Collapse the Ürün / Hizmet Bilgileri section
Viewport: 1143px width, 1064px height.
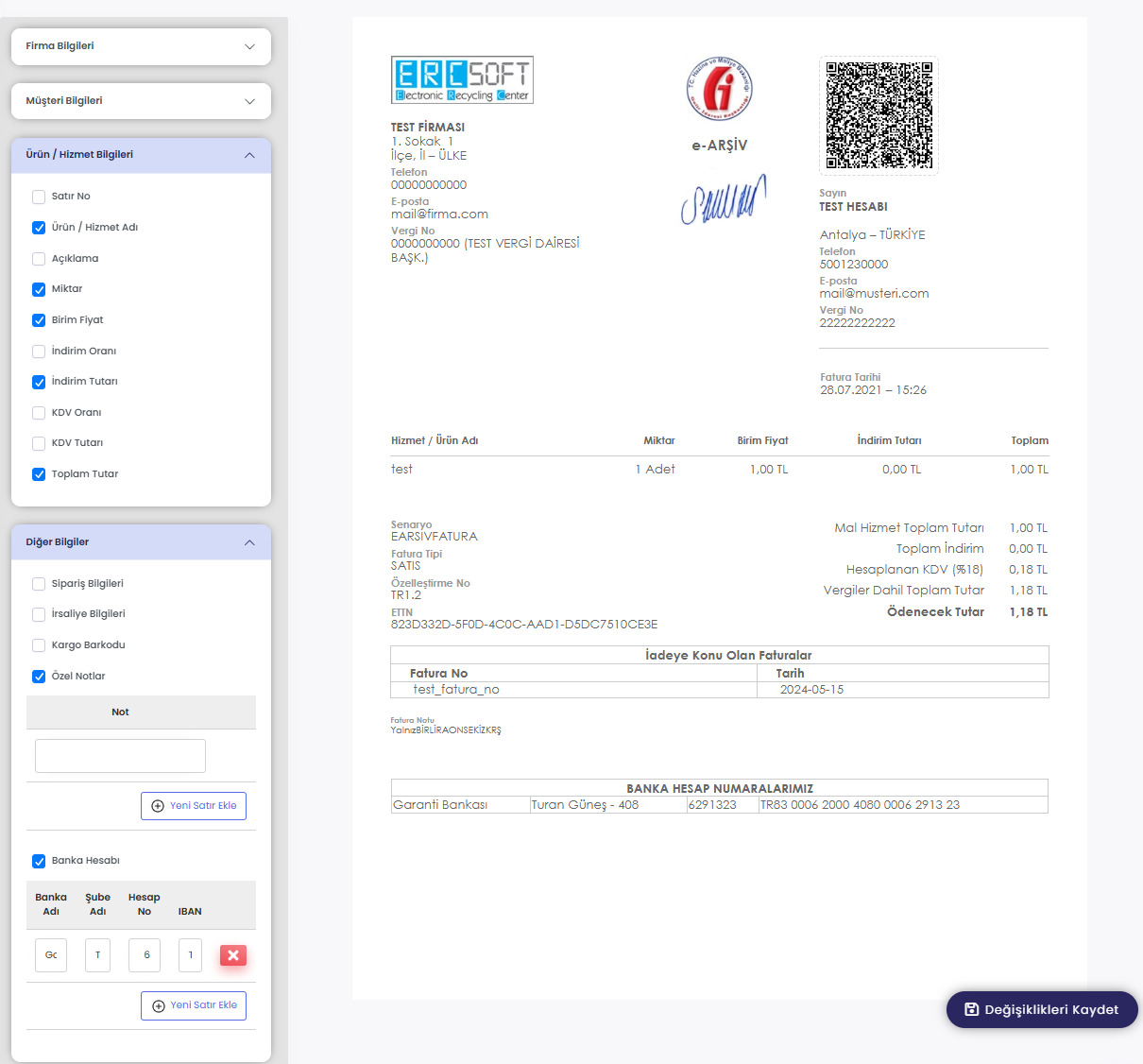coord(249,155)
